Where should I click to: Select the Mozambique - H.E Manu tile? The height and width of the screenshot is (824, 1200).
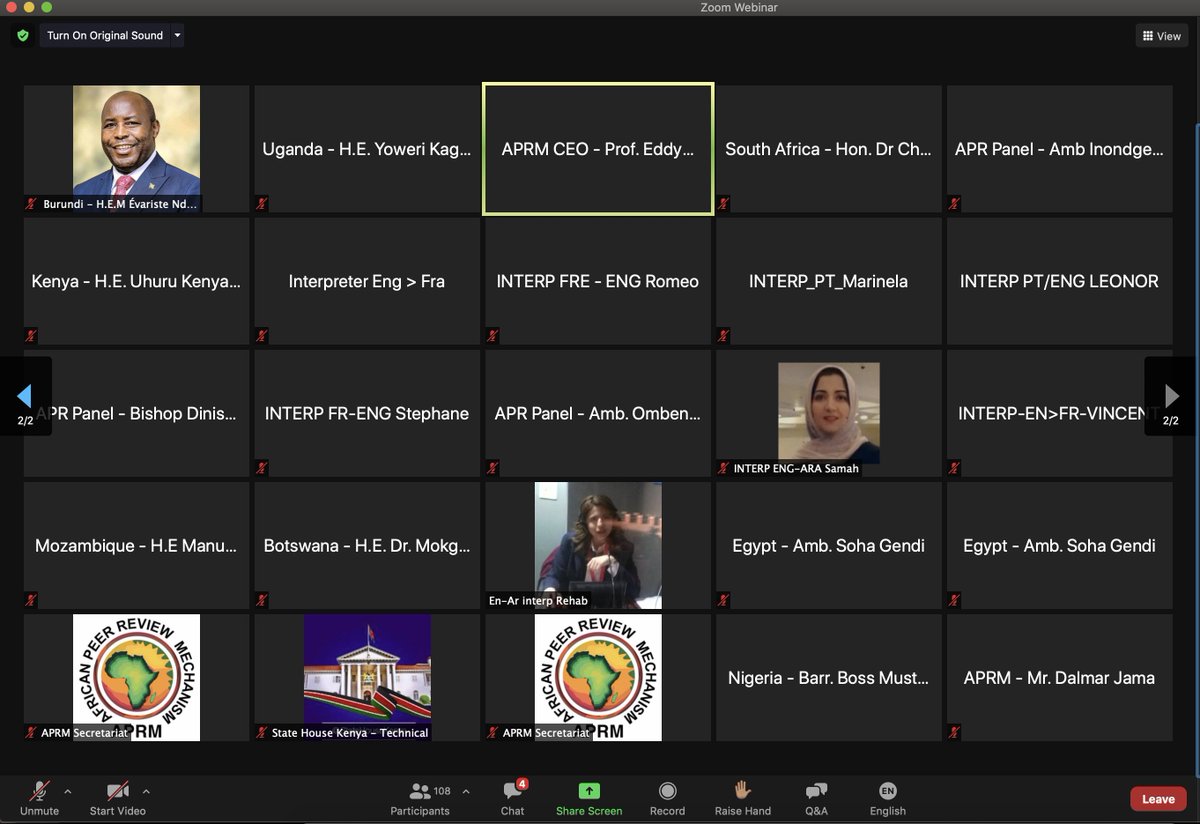tap(136, 545)
